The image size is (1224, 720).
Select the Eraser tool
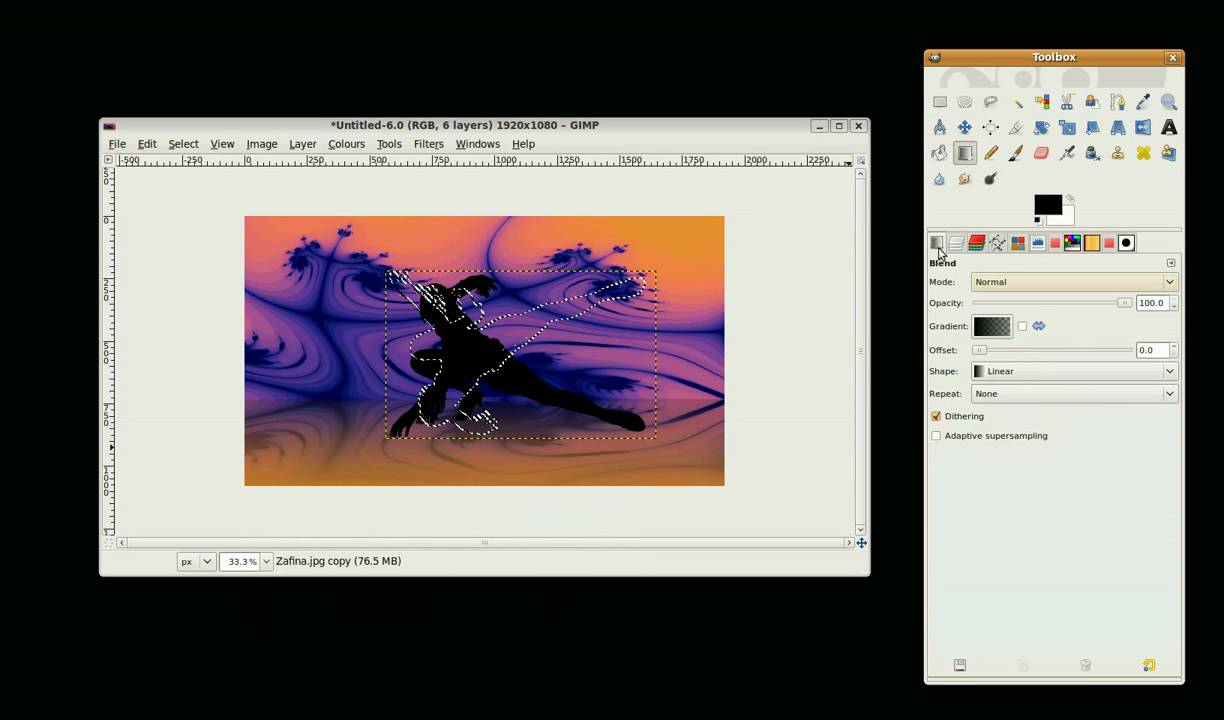click(x=1042, y=153)
